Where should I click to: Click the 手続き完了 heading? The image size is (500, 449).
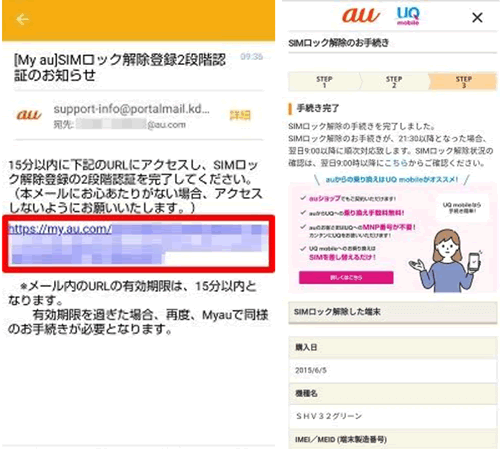pos(318,108)
